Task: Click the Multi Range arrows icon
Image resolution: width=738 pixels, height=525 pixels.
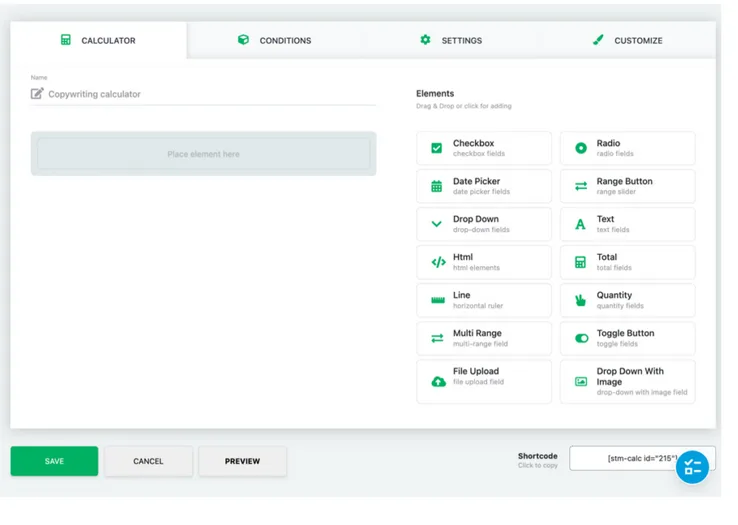Action: pyautogui.click(x=437, y=338)
